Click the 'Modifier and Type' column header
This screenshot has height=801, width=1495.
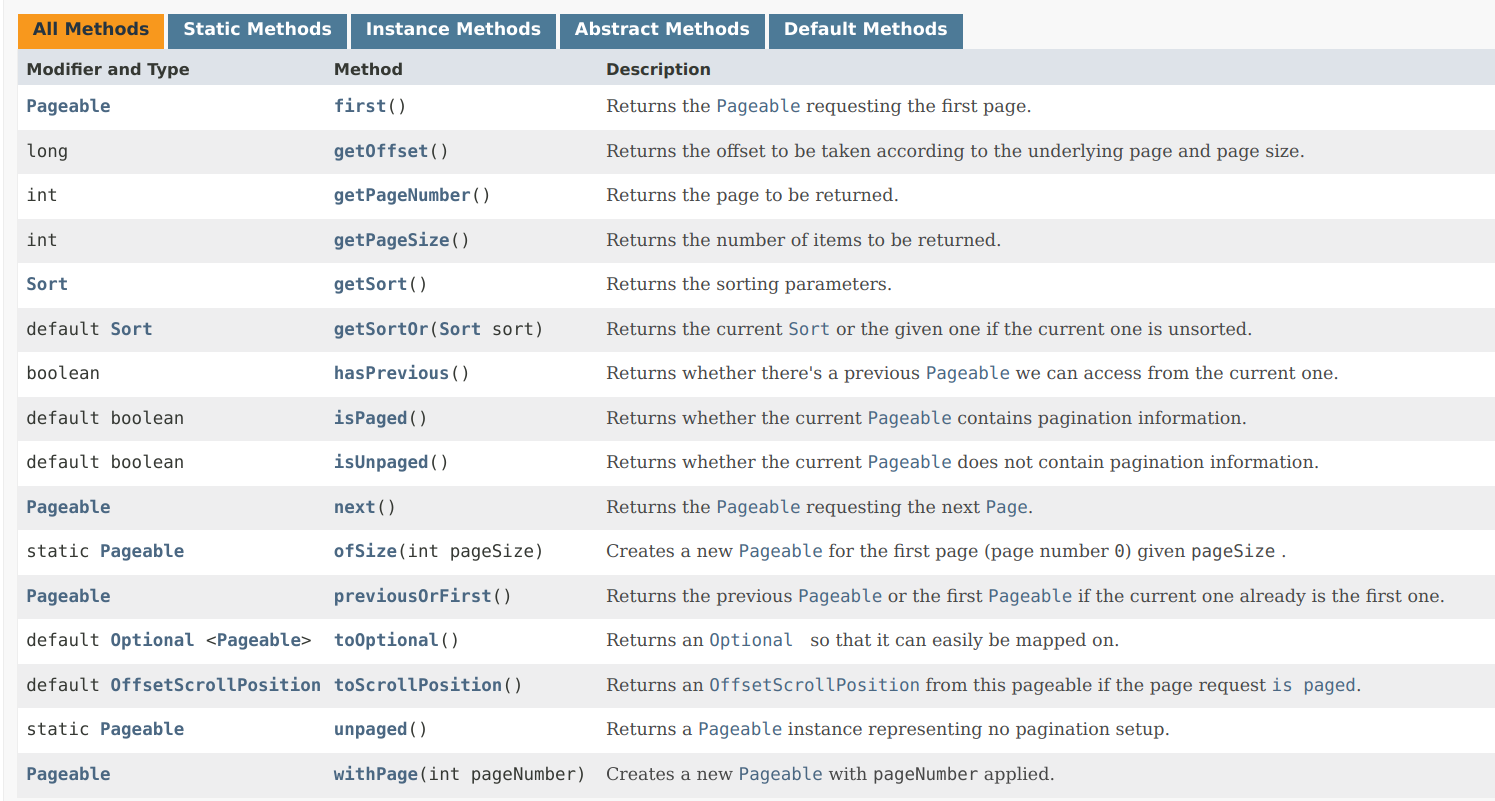[x=108, y=70]
